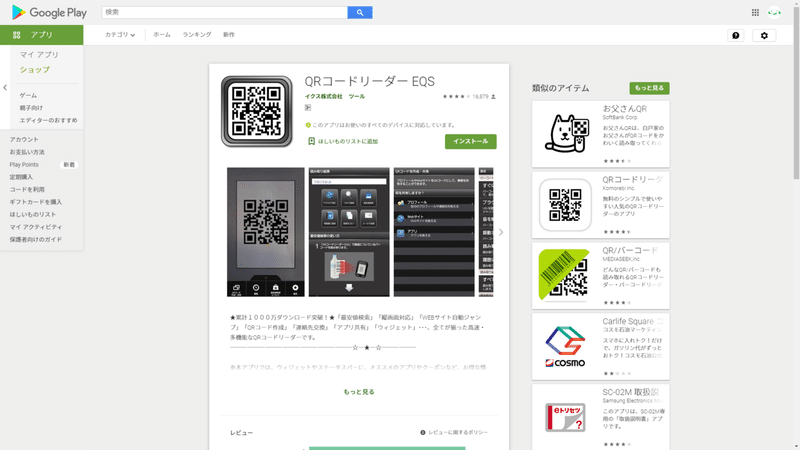Image resolution: width=800 pixels, height=450 pixels.
Task: Open ほしいものリスト in sidebar
Action: [x=33, y=215]
